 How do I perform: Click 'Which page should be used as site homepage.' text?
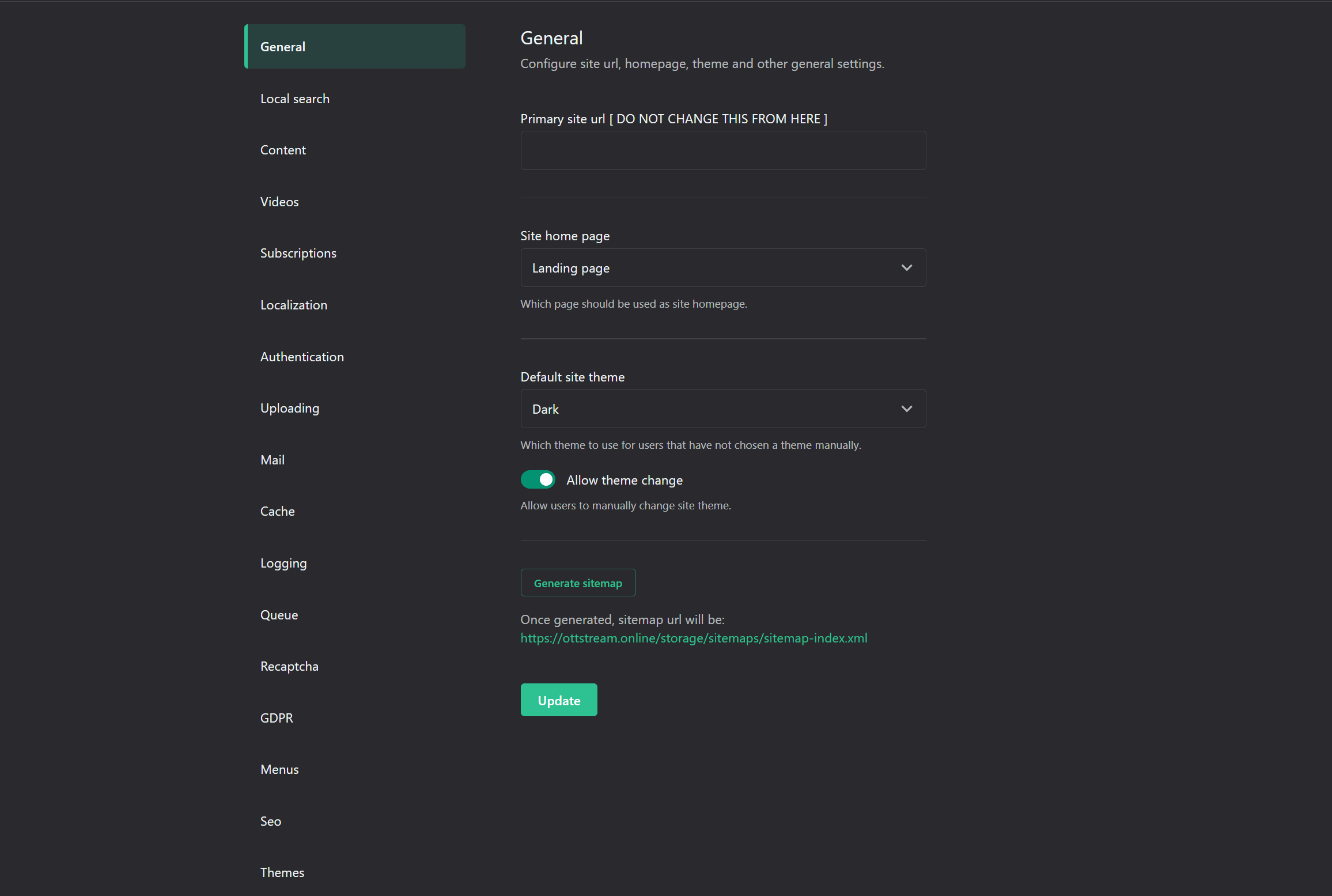634,304
